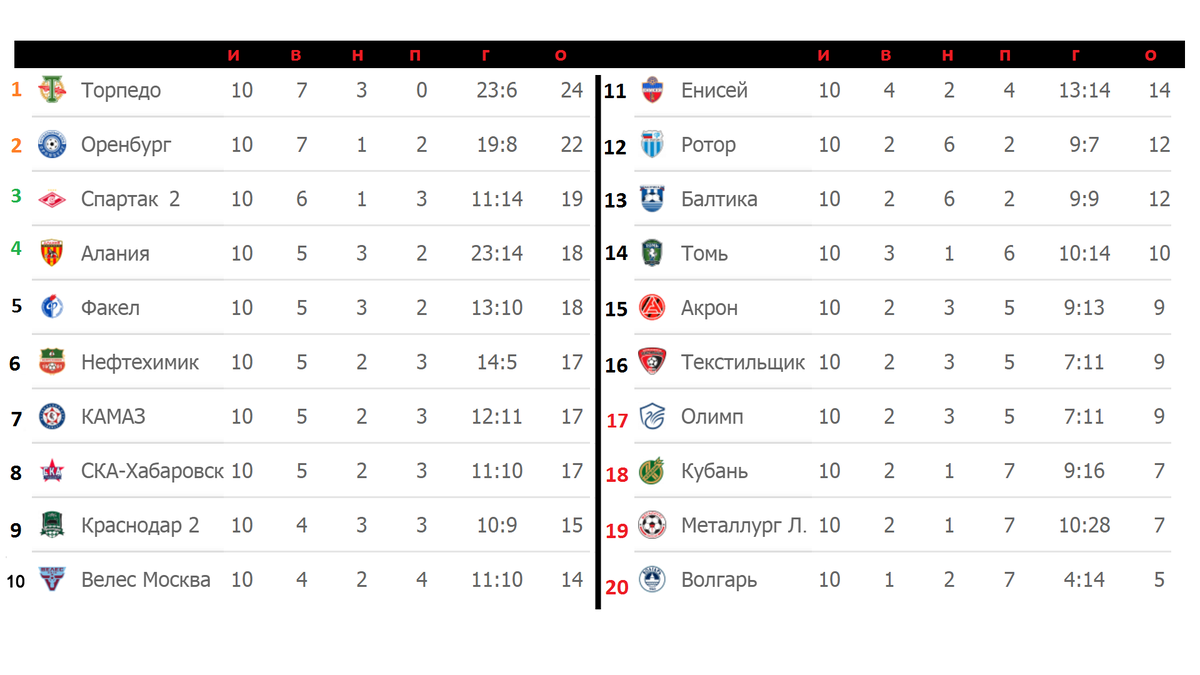This screenshot has height=675, width=1200.
Task: Click the Енисей club logo
Action: [x=652, y=90]
